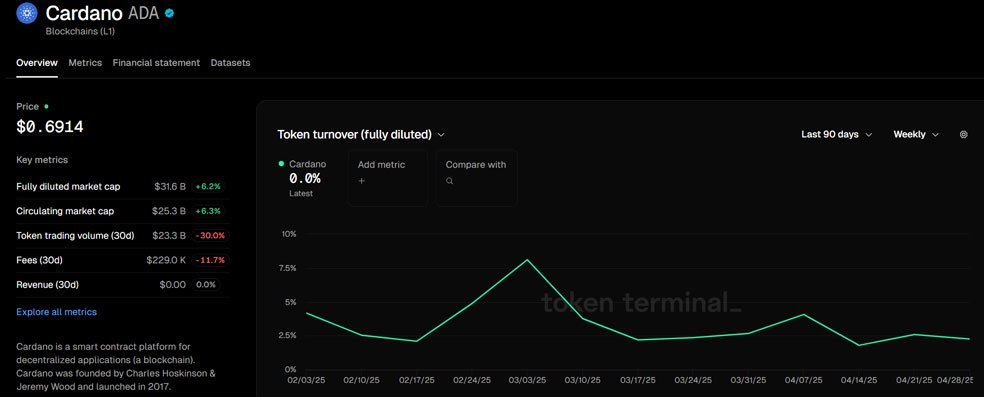Screen dimensions: 984x397
Task: Click the plus icon under Add metric
Action: point(361,181)
